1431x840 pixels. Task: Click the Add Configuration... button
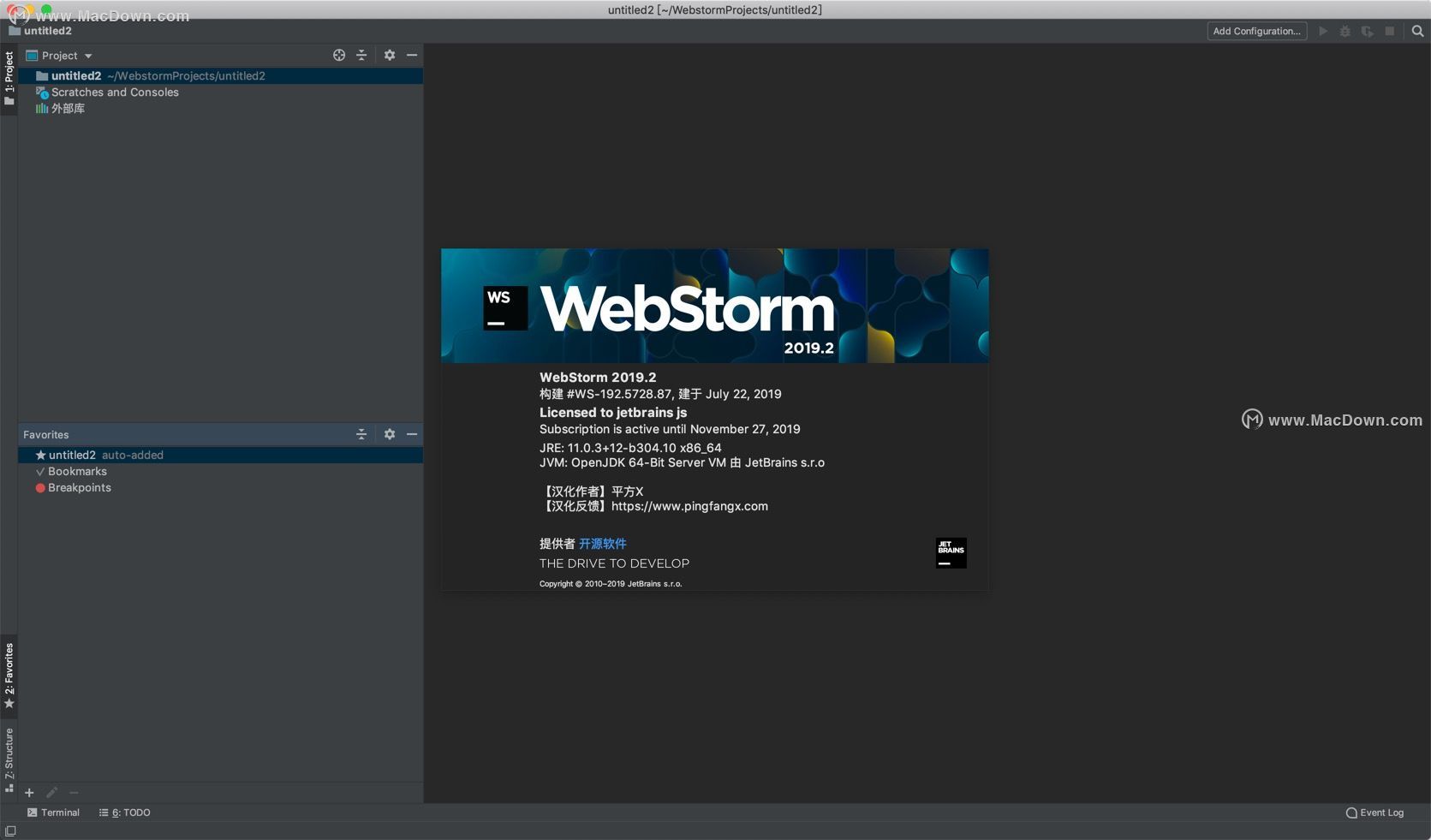click(x=1257, y=31)
